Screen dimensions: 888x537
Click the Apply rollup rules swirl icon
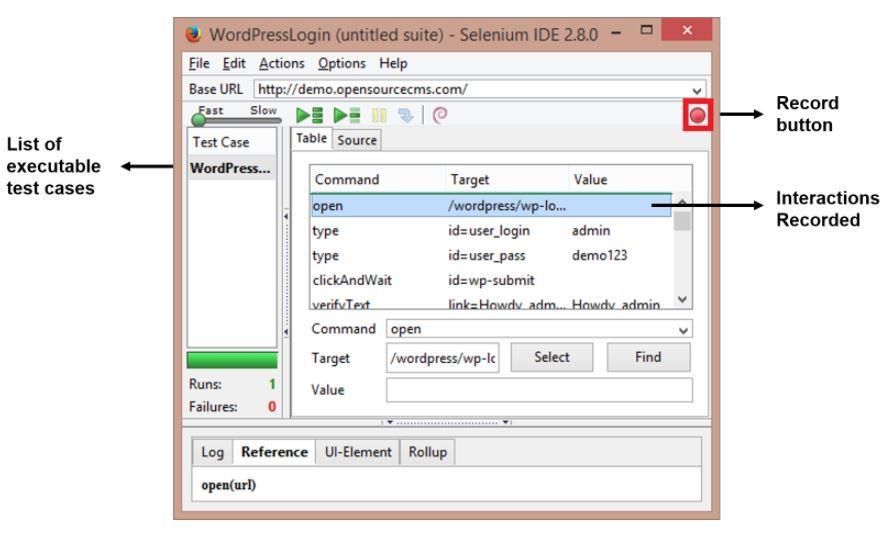point(440,115)
